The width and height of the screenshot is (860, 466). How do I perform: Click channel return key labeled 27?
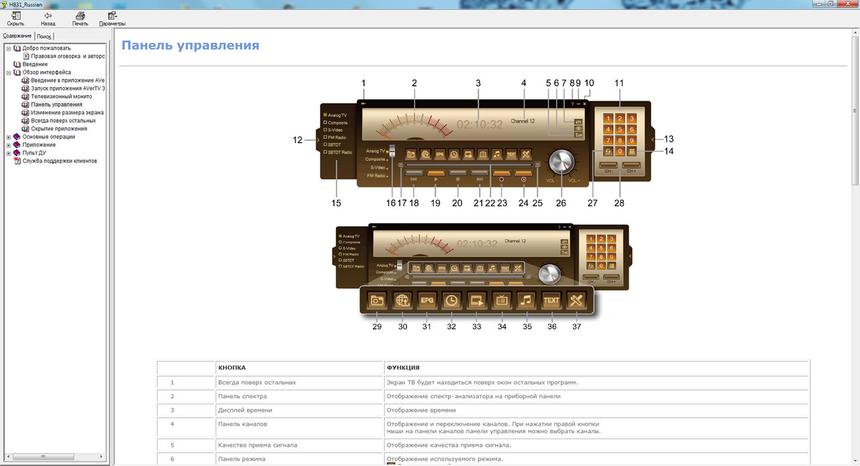(608, 151)
